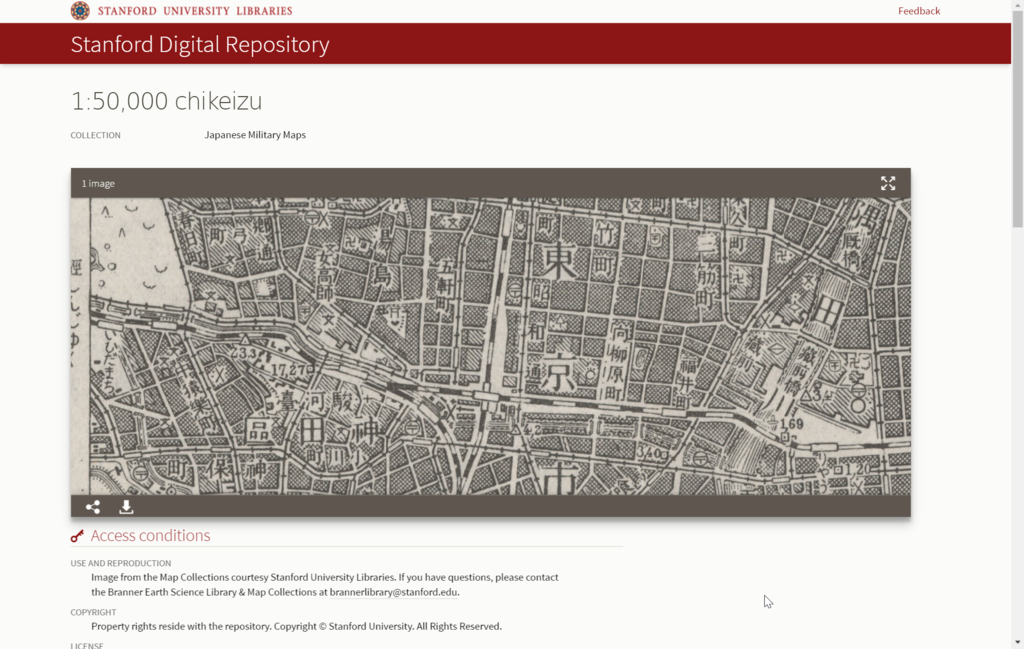The image size is (1024, 649).
Task: Click the Access conditions heading
Action: tap(150, 535)
